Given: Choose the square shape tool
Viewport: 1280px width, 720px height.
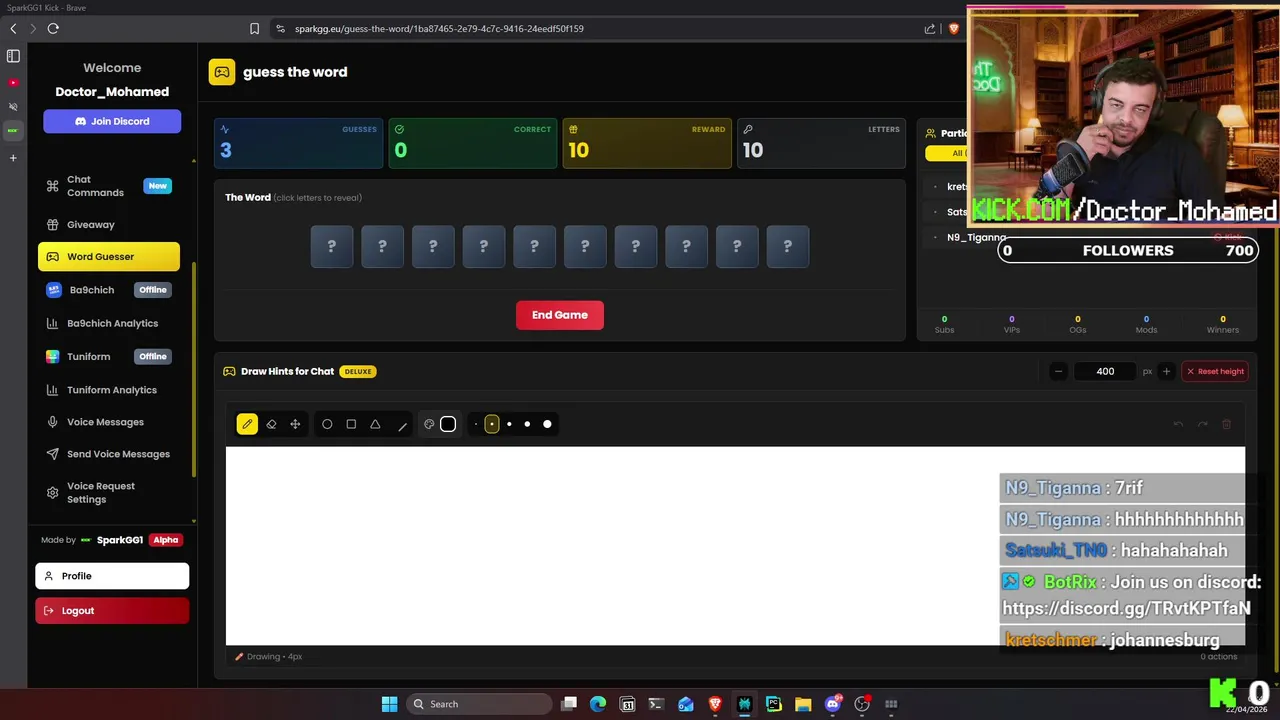Looking at the screenshot, I should tap(351, 424).
